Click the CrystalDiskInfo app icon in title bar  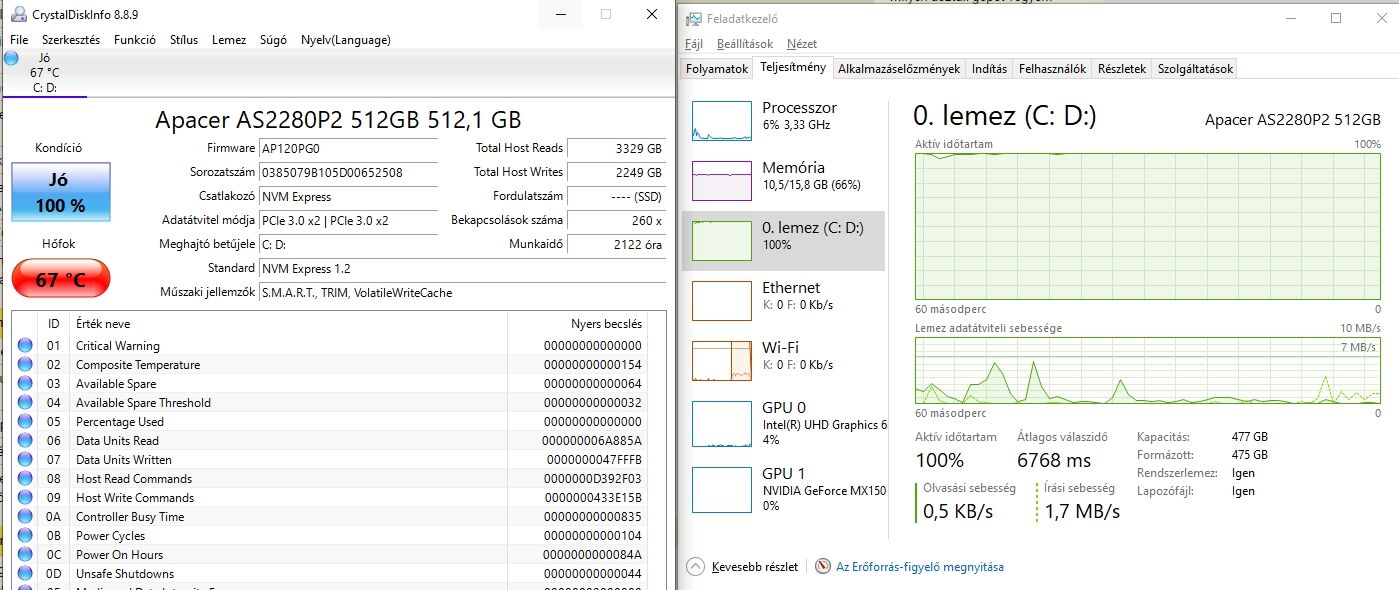coord(19,15)
